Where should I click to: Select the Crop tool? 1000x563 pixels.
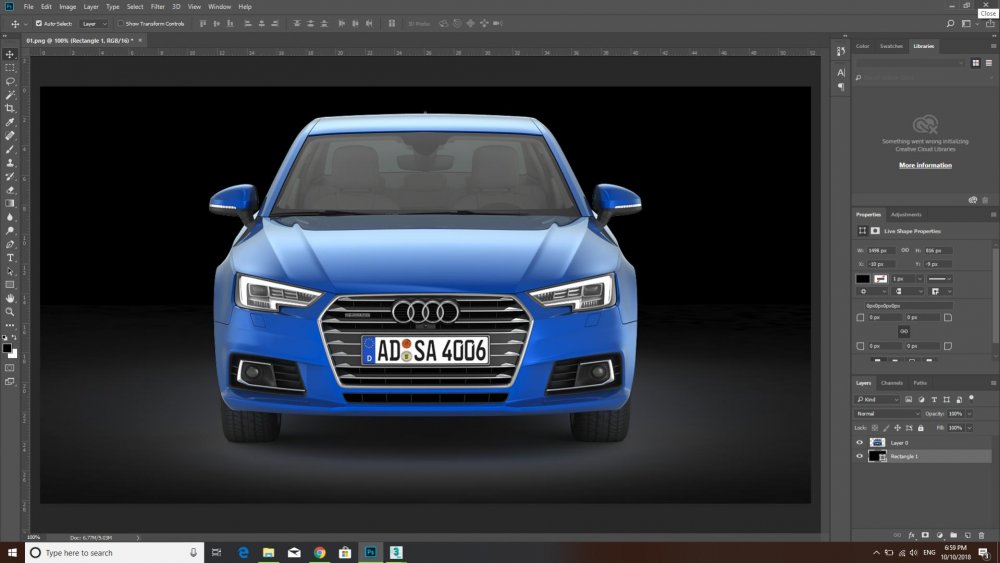[10, 108]
